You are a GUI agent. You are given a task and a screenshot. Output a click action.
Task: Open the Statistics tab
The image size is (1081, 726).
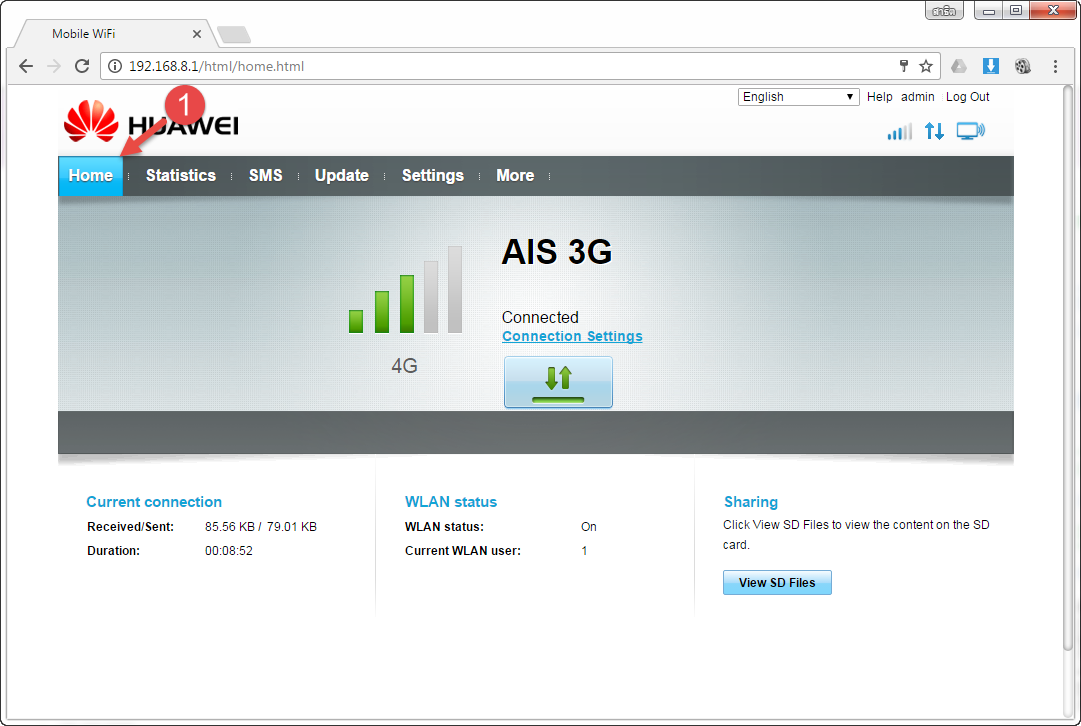click(181, 176)
